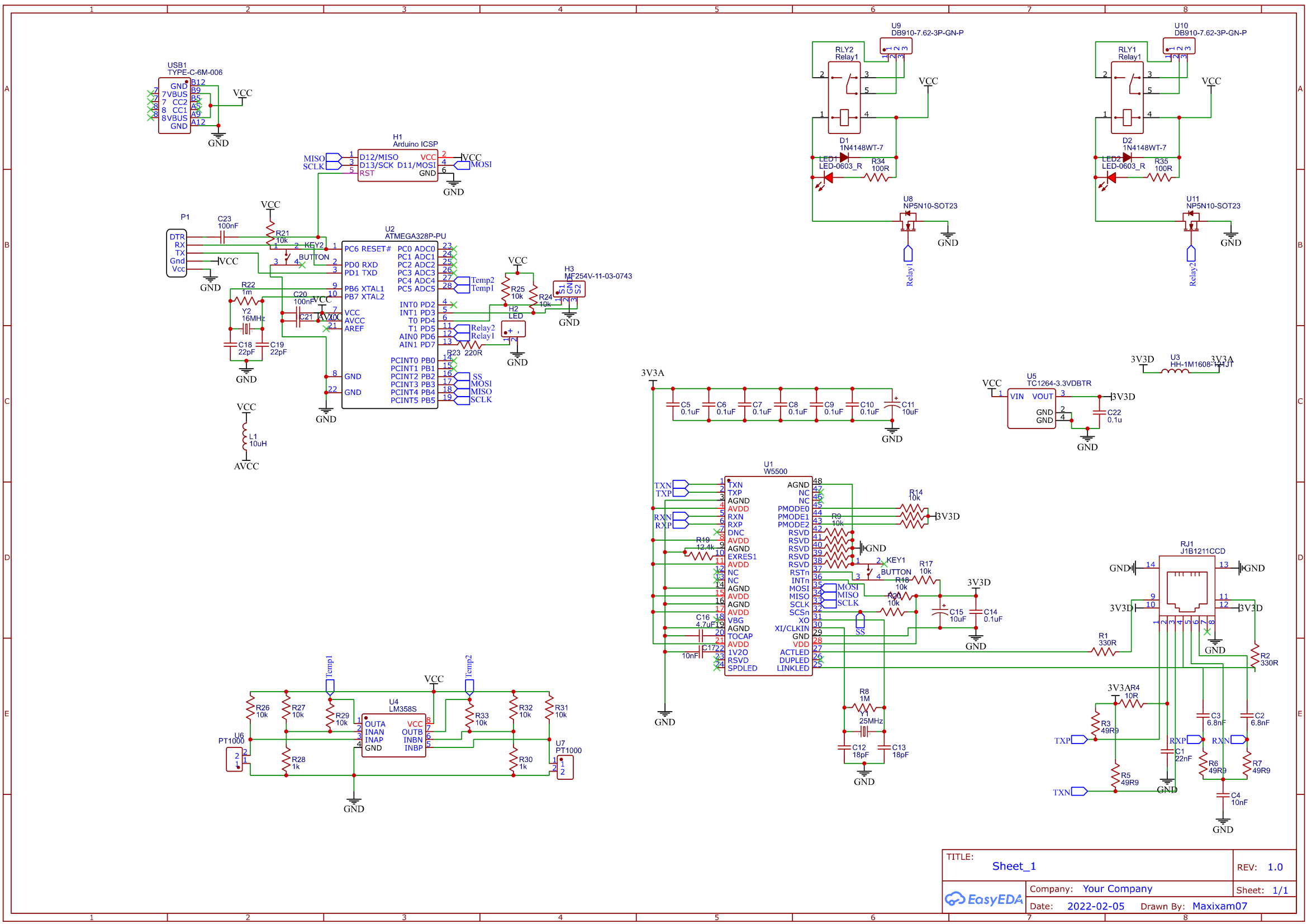Select diode D2 1N4148WT-7
Viewport: 1307px width, 924px height.
(1127, 158)
